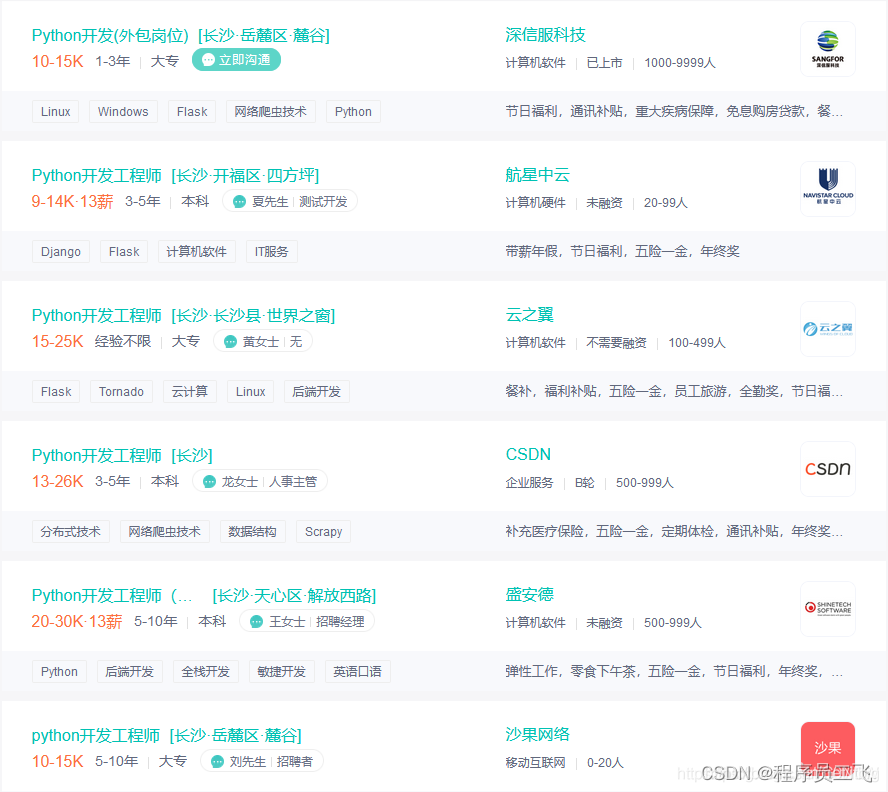The height and width of the screenshot is (792, 888).
Task: Click the 立即沟通 chat button
Action: [x=236, y=59]
